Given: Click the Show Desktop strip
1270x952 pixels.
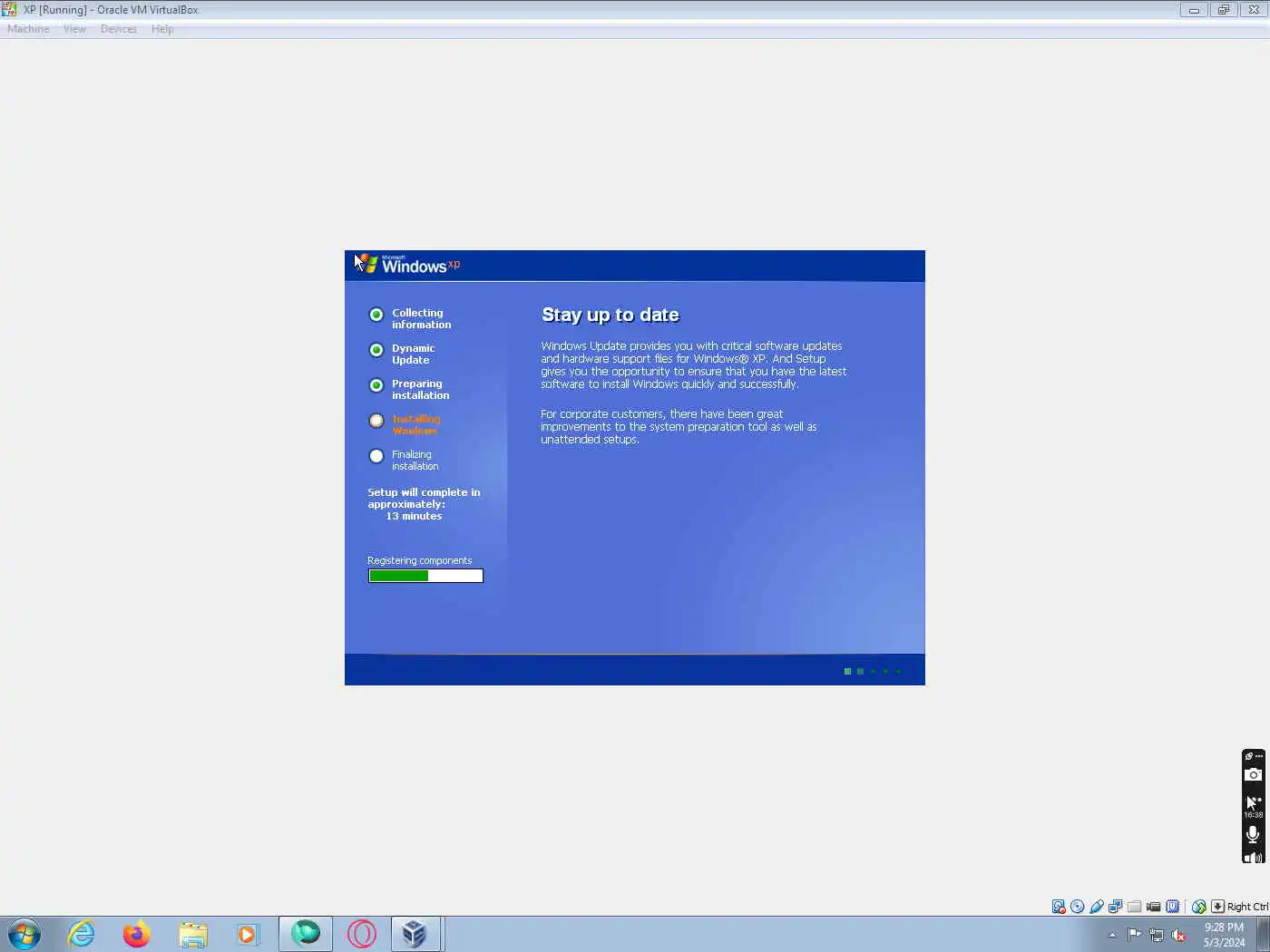Looking at the screenshot, I should [x=1263, y=934].
